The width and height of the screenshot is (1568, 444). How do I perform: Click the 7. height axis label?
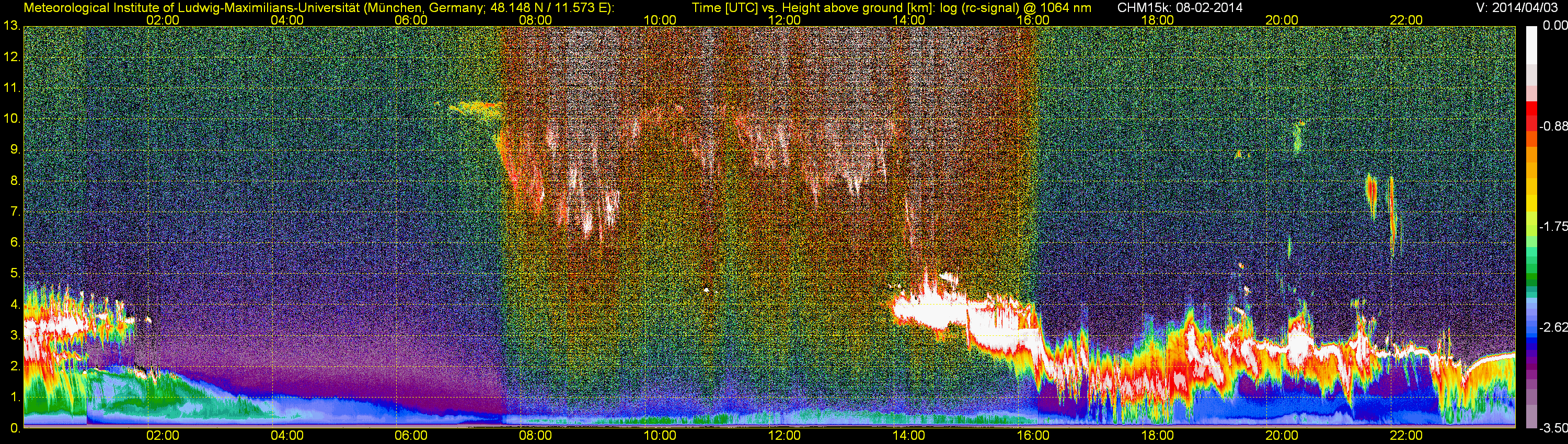(x=15, y=212)
